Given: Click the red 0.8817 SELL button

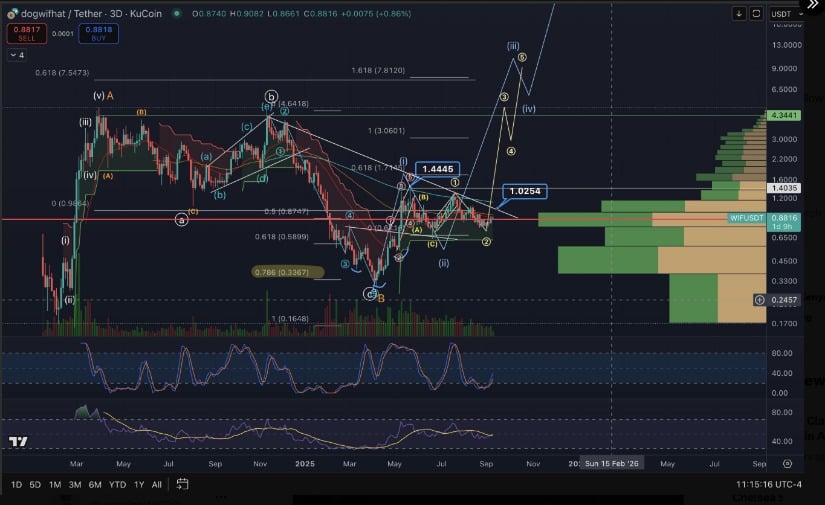Looking at the screenshot, I should pos(26,34).
